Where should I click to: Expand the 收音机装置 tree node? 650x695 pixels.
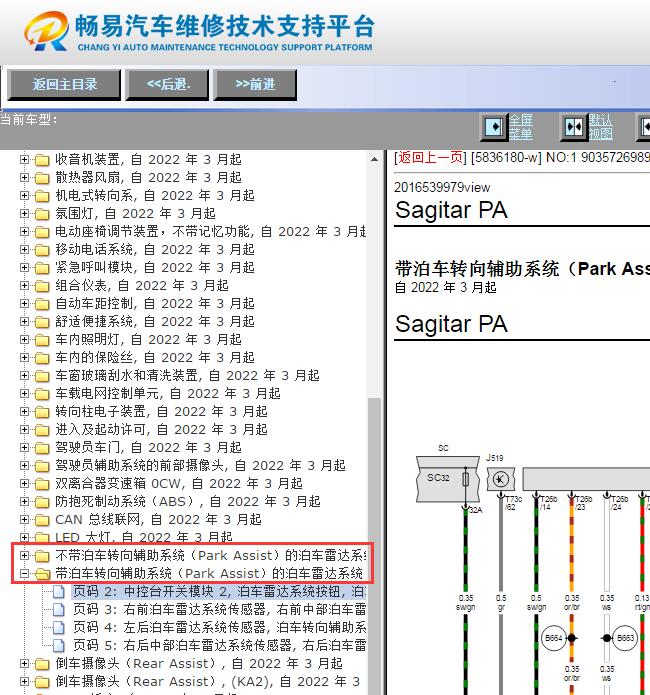pos(24,160)
